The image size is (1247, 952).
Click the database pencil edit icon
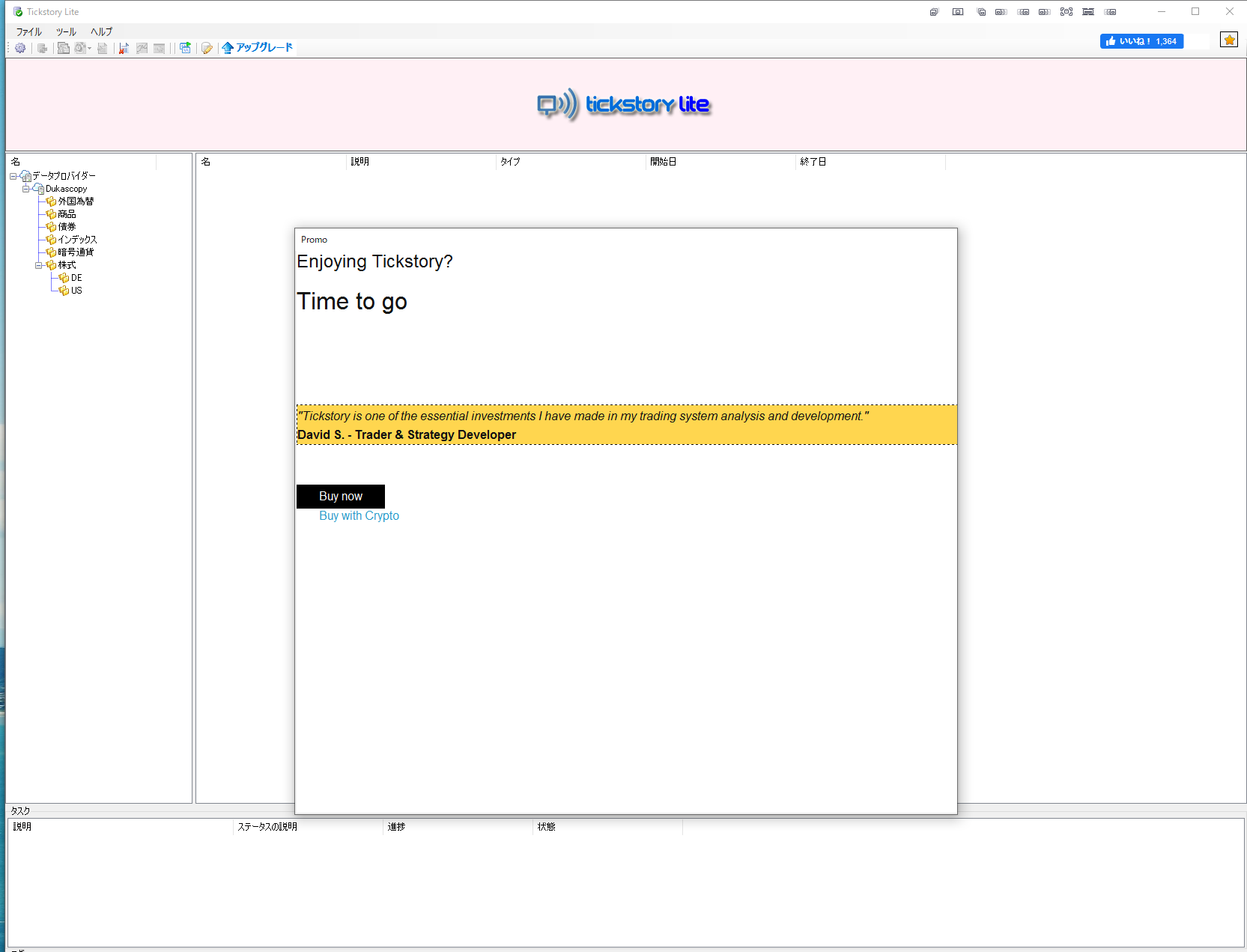(207, 48)
